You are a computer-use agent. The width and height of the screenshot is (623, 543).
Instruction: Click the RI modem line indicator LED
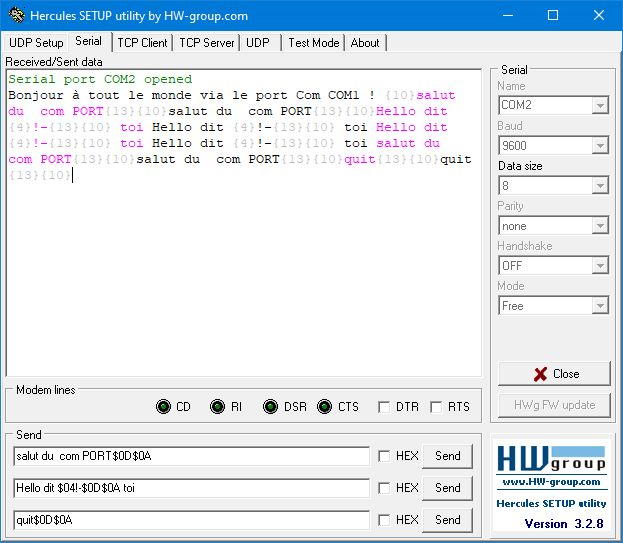[217, 407]
